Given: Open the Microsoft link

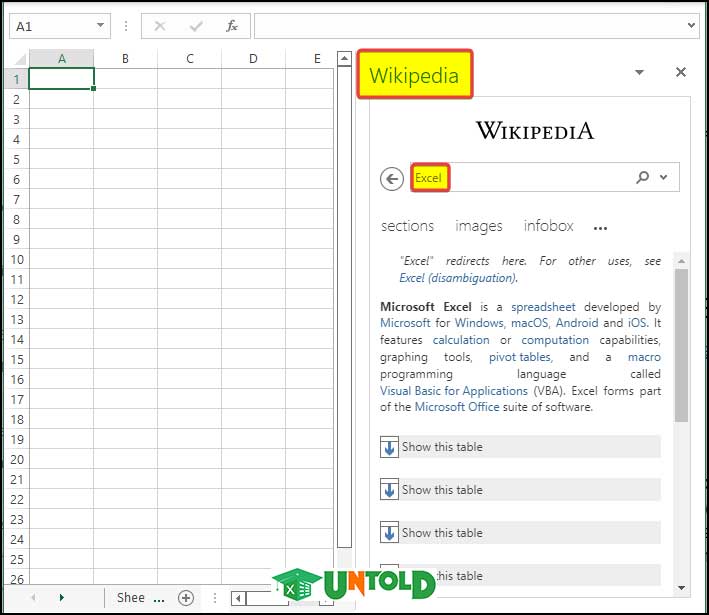Looking at the screenshot, I should tap(405, 323).
